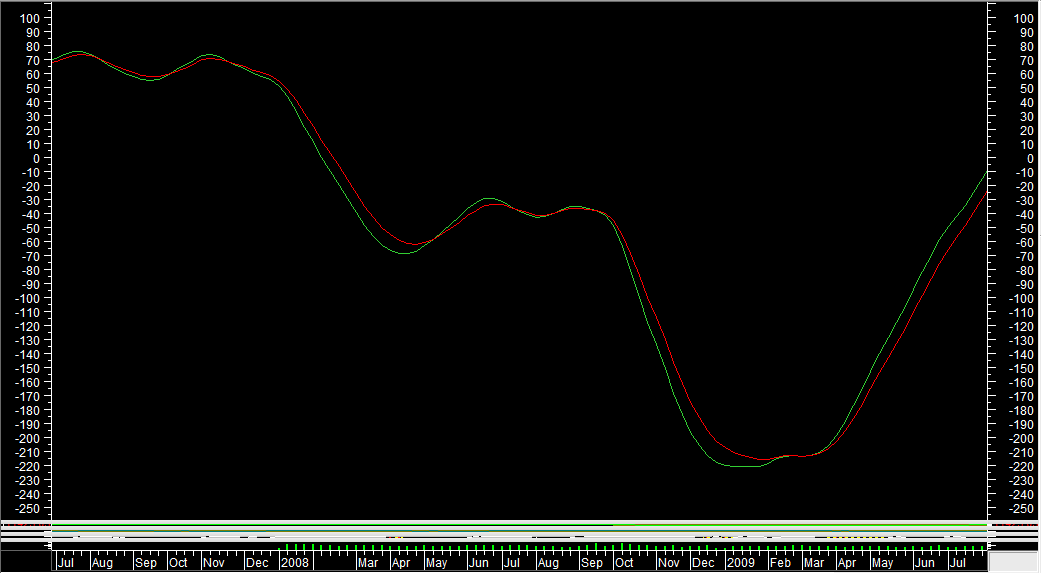Select the Apr label in 2009 section

tap(846, 562)
